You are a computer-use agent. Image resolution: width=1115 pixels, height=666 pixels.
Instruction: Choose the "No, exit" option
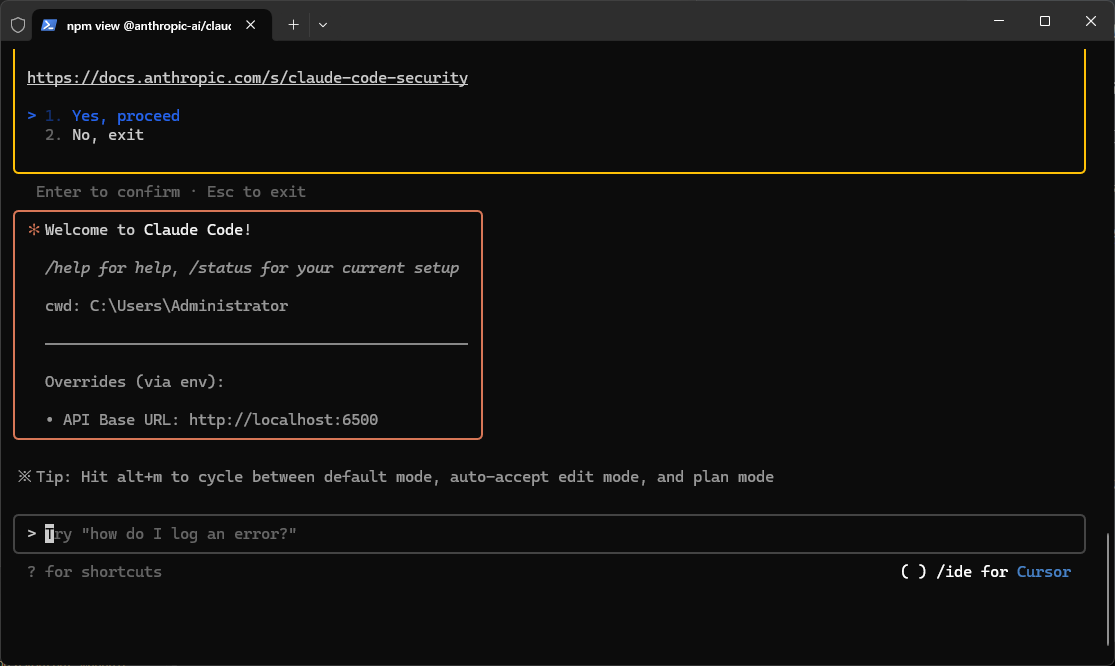pos(107,135)
